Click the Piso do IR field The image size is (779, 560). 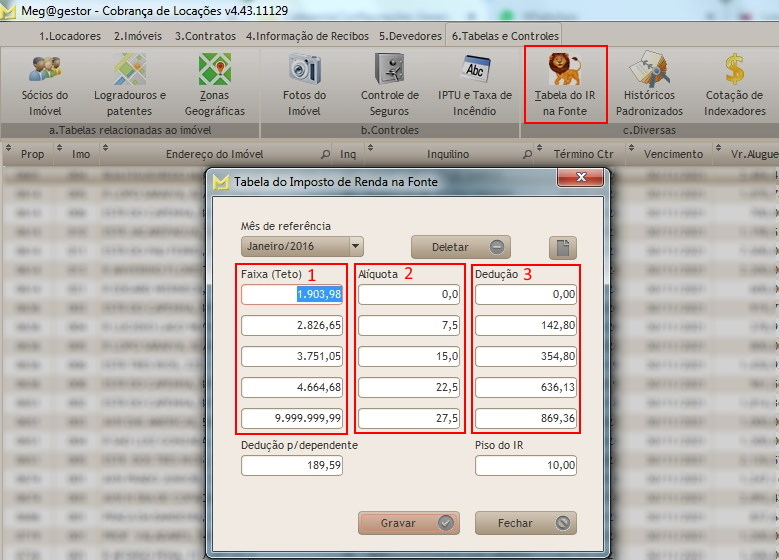[526, 465]
